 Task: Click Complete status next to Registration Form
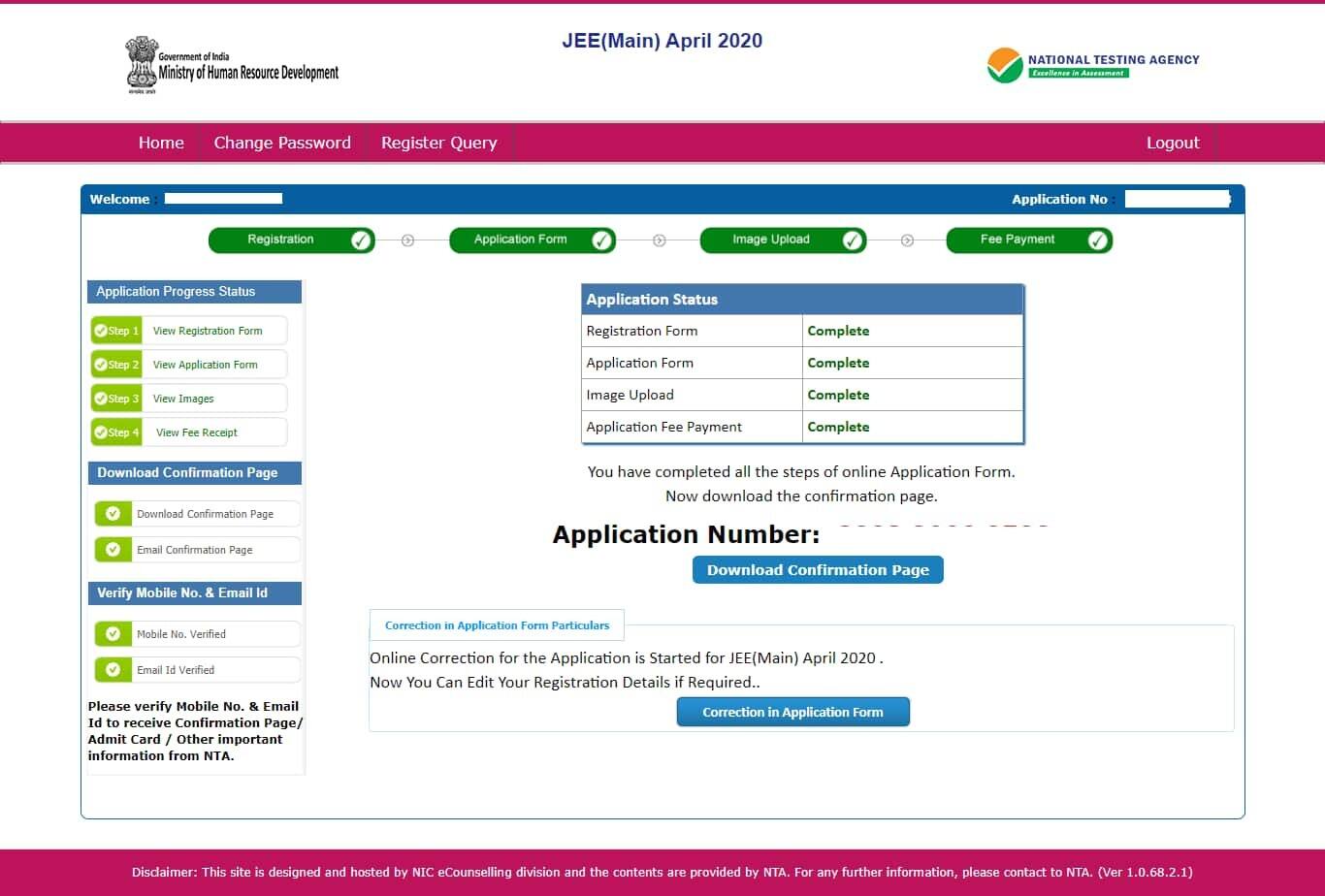(x=838, y=331)
